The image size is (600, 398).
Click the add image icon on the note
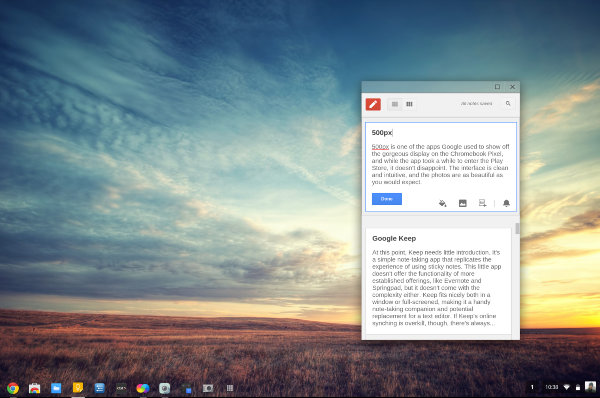tap(463, 203)
